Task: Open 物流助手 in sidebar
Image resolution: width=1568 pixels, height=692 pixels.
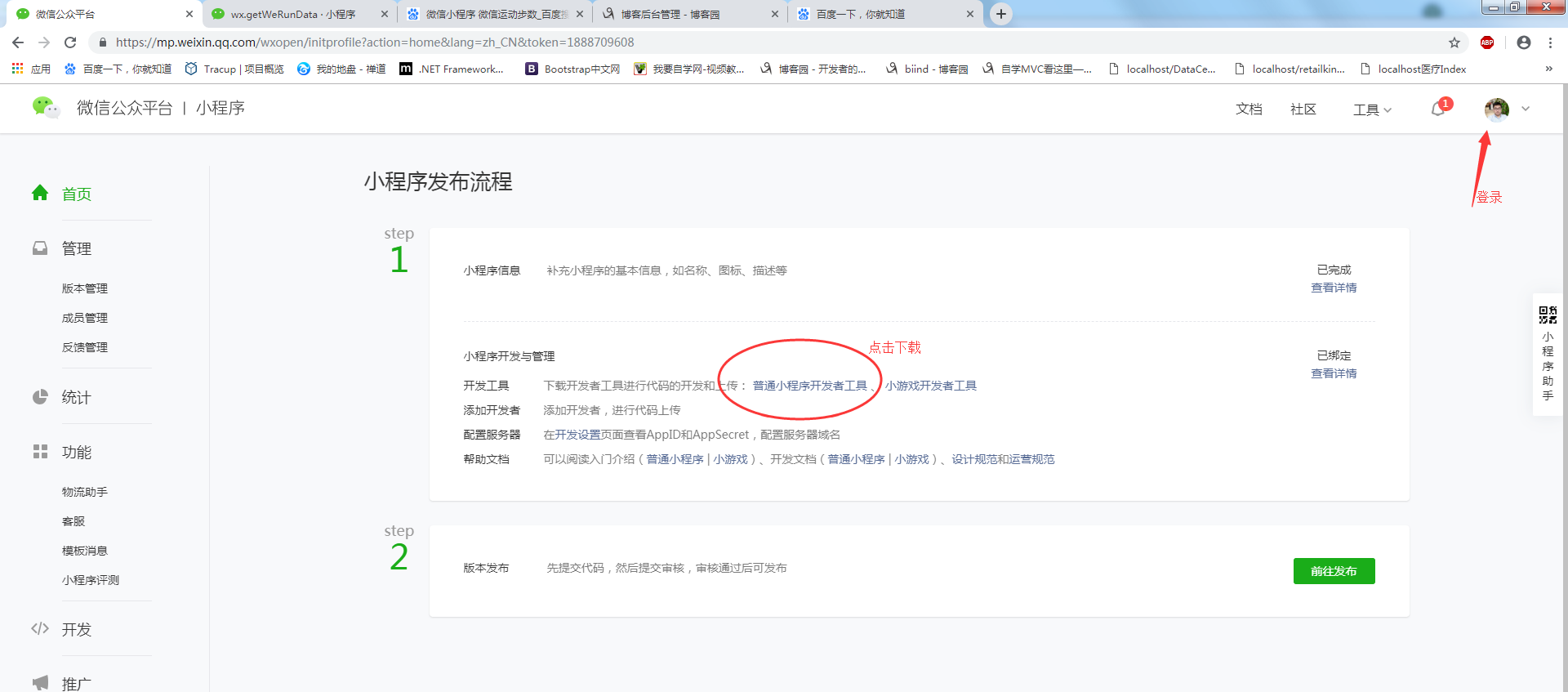Action: coord(85,492)
